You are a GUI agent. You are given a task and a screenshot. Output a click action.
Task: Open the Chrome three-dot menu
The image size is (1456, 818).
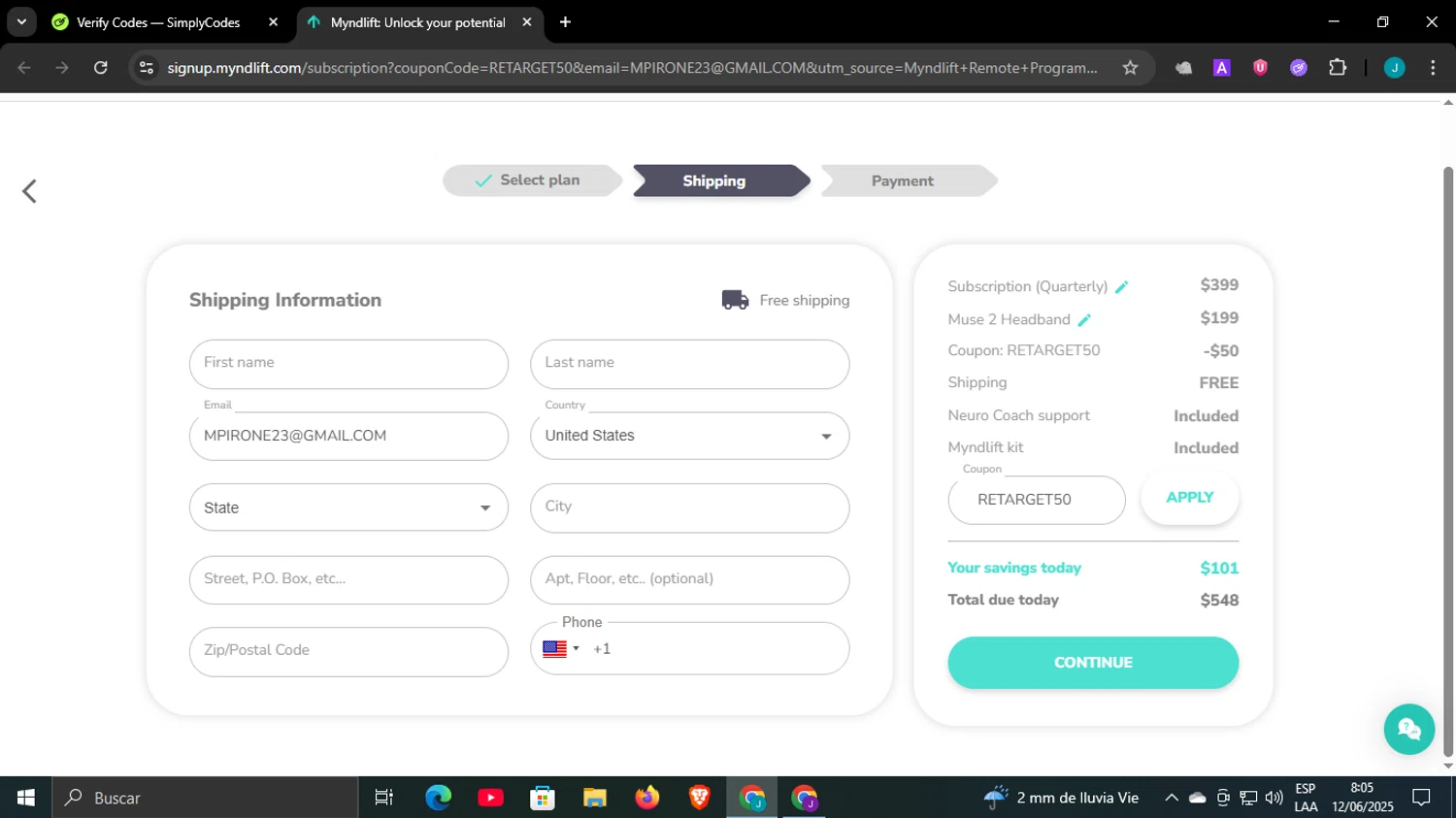point(1433,68)
